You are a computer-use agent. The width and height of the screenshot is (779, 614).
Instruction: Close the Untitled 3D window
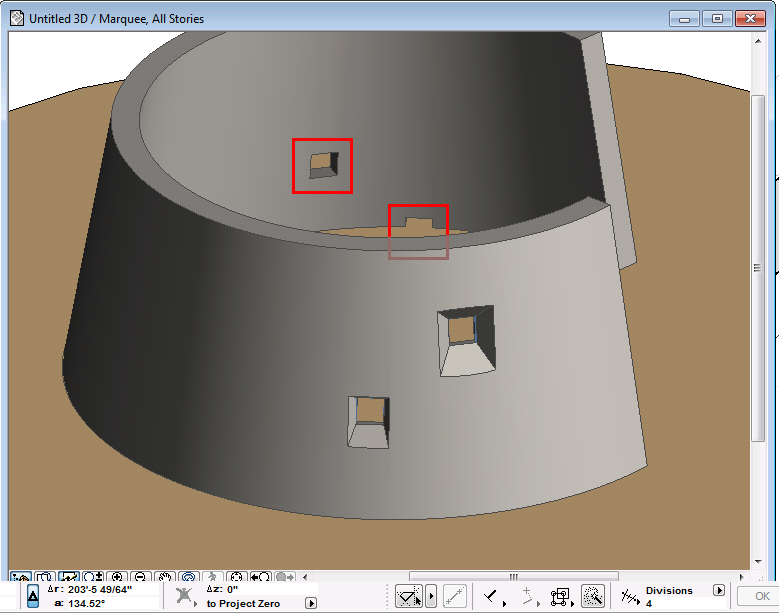[x=751, y=19]
